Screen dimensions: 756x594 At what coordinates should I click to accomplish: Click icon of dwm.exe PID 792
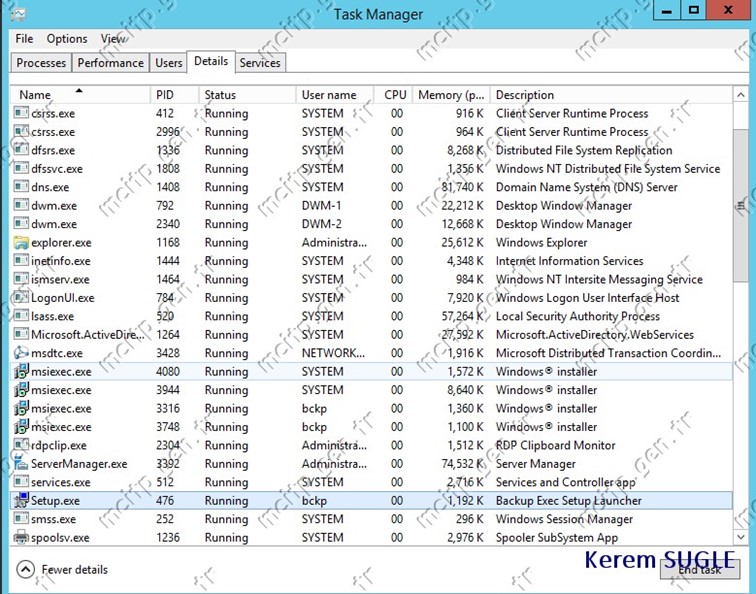coord(21,205)
